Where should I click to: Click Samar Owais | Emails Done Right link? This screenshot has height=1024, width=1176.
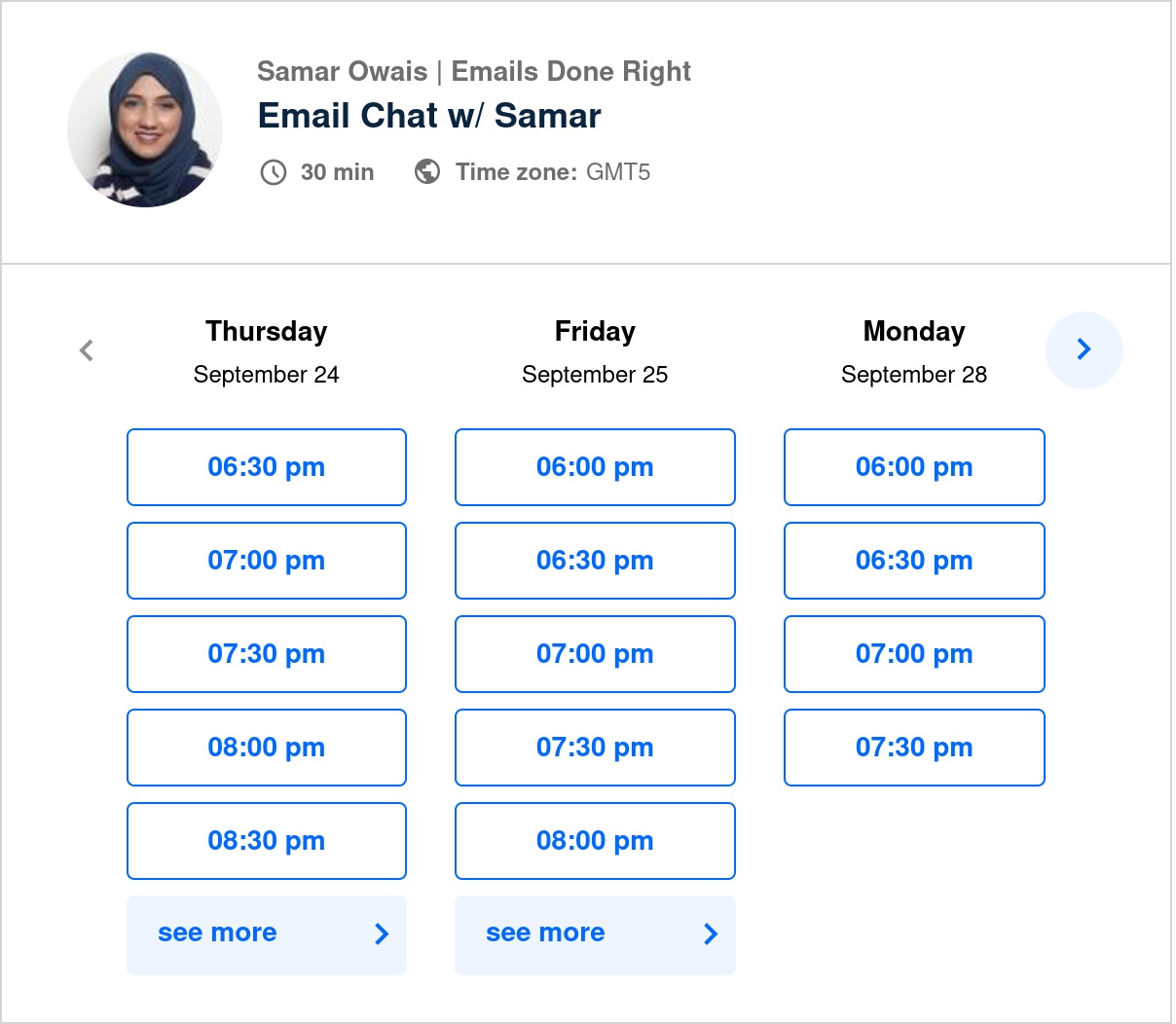pos(474,71)
